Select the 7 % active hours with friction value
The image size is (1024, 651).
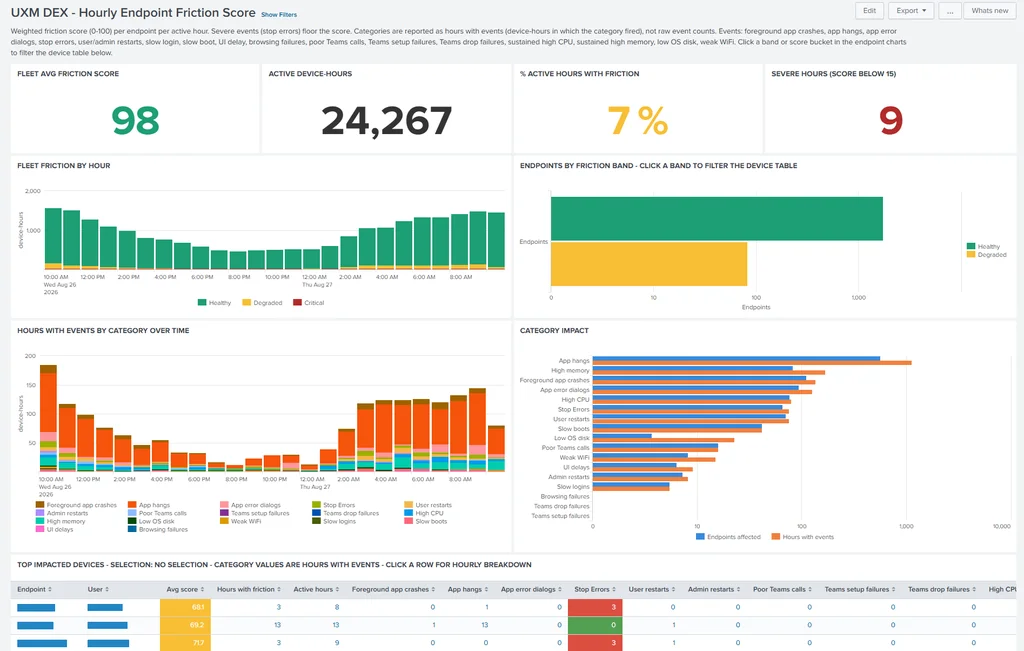(637, 121)
